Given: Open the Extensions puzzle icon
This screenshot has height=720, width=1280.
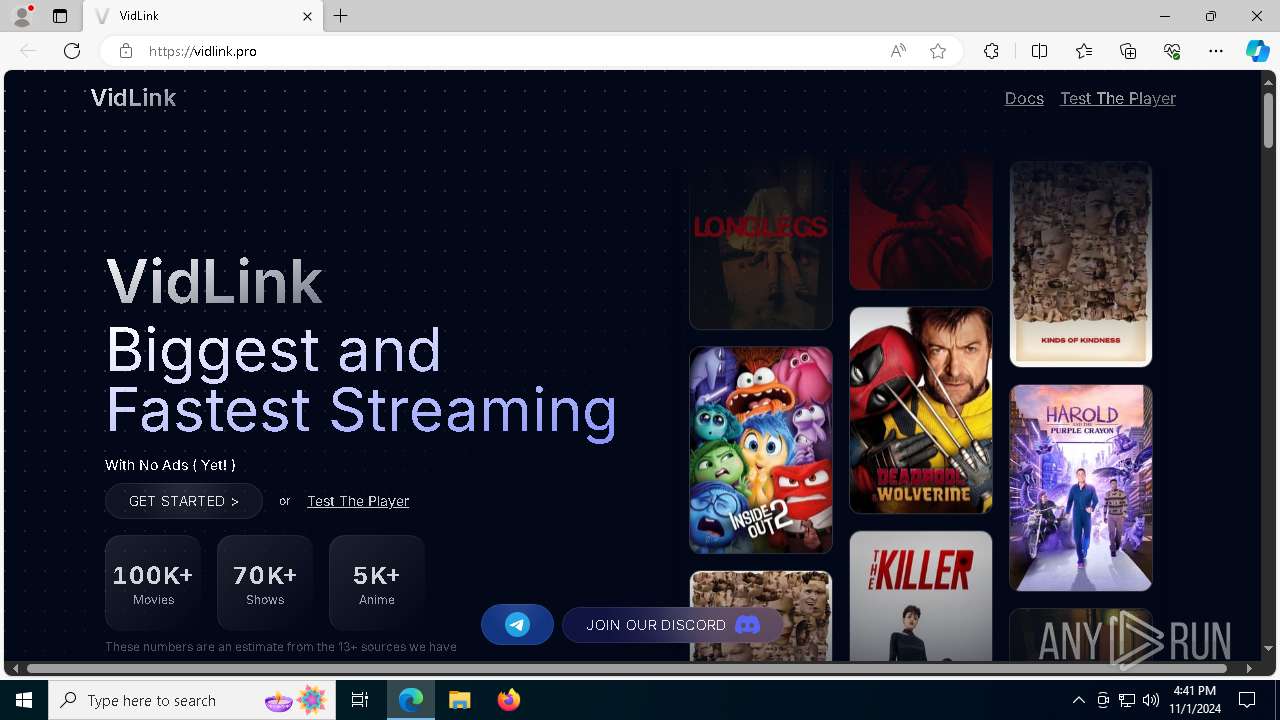Looking at the screenshot, I should 991,51.
